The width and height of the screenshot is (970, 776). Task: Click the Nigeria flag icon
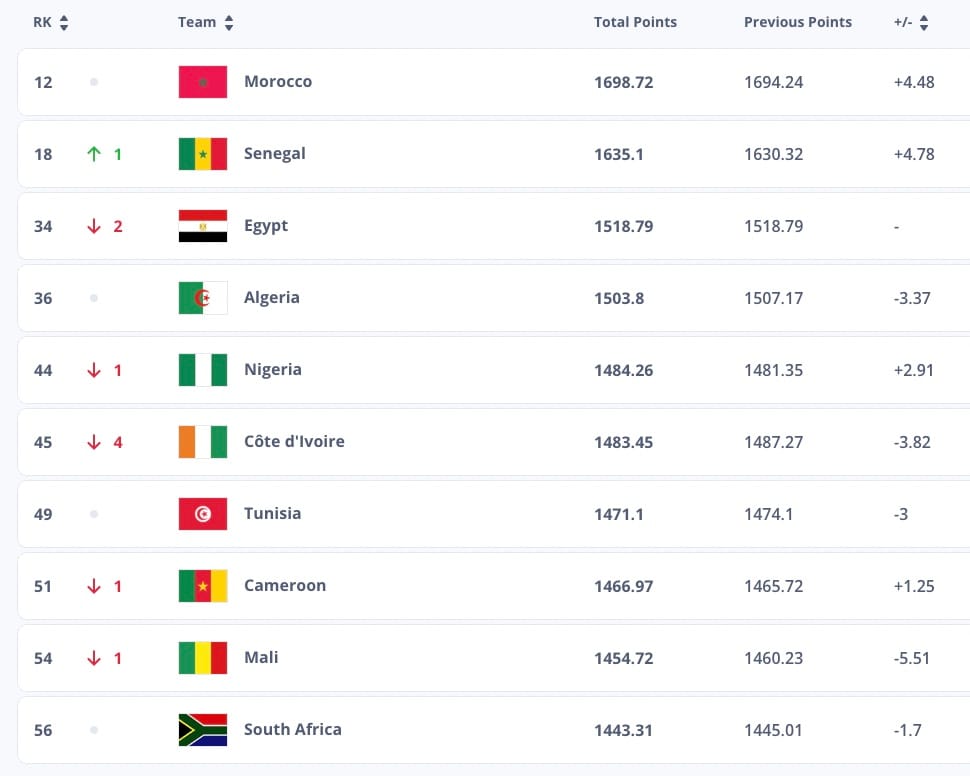pyautogui.click(x=203, y=369)
